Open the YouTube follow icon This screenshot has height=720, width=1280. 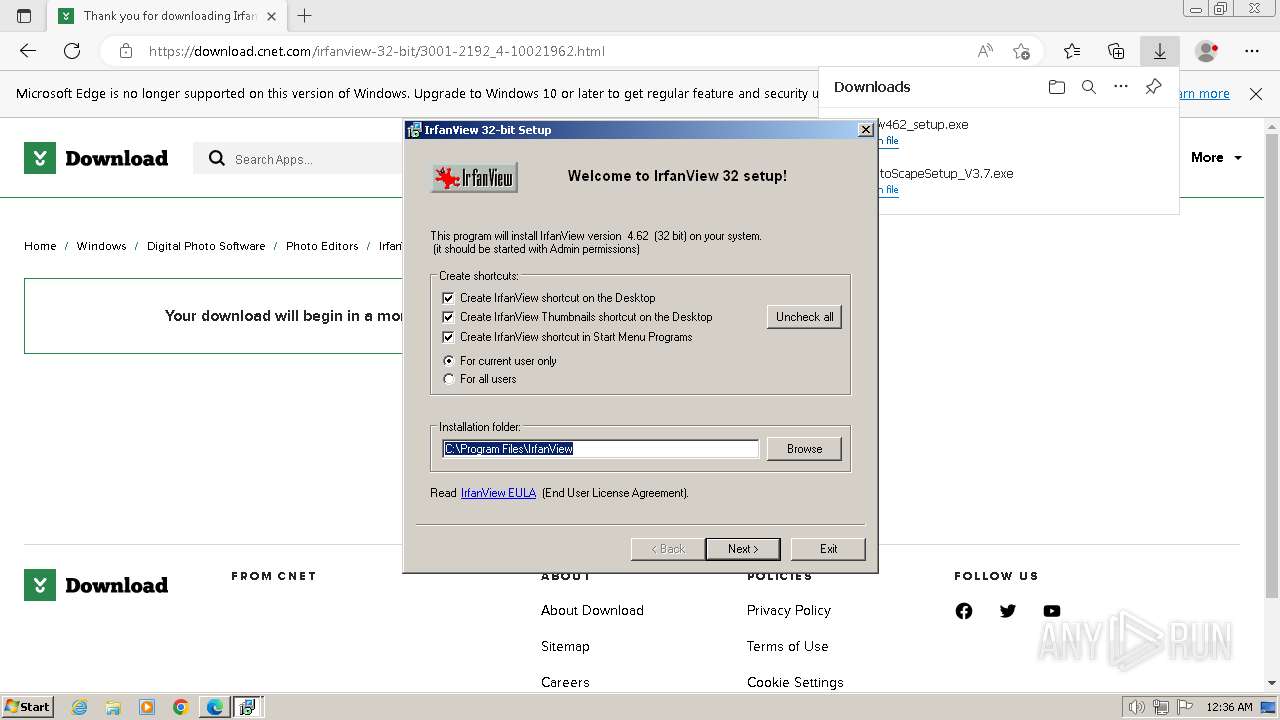(x=1052, y=611)
